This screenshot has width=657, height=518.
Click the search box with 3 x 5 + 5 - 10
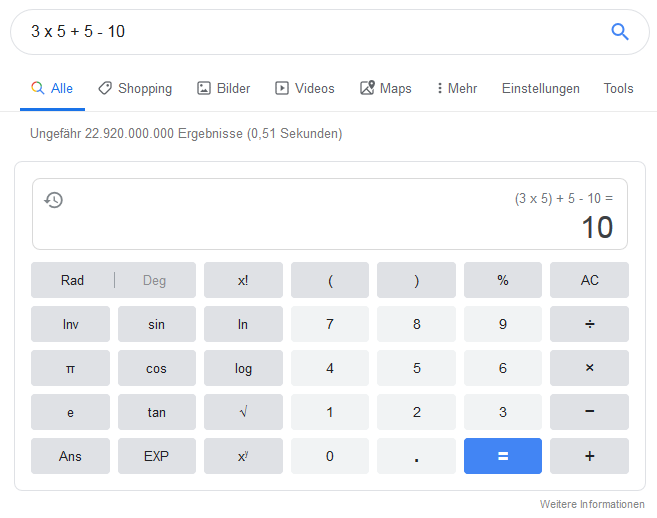pos(300,32)
